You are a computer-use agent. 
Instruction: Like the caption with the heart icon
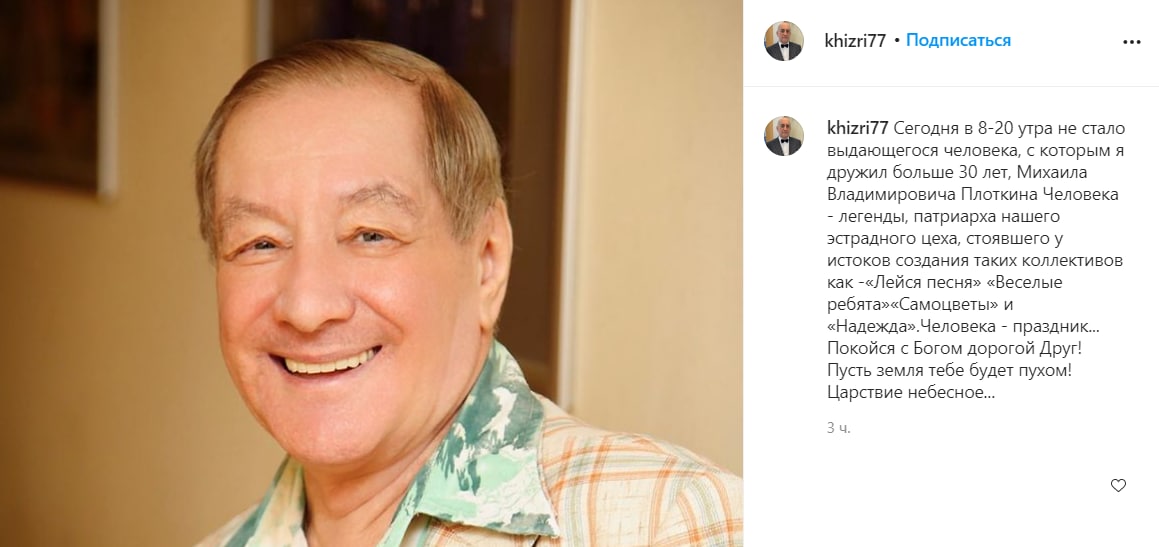pos(1118,486)
